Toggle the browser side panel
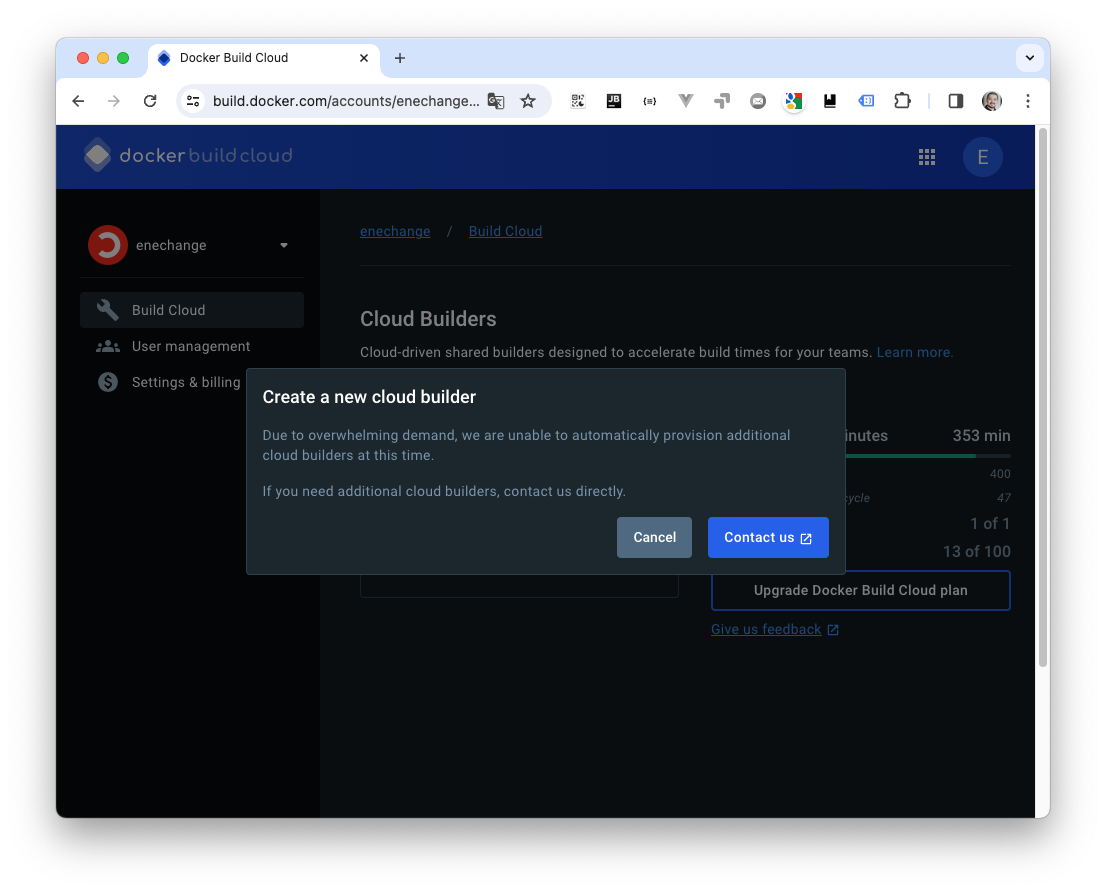The height and width of the screenshot is (892, 1106). 956,101
